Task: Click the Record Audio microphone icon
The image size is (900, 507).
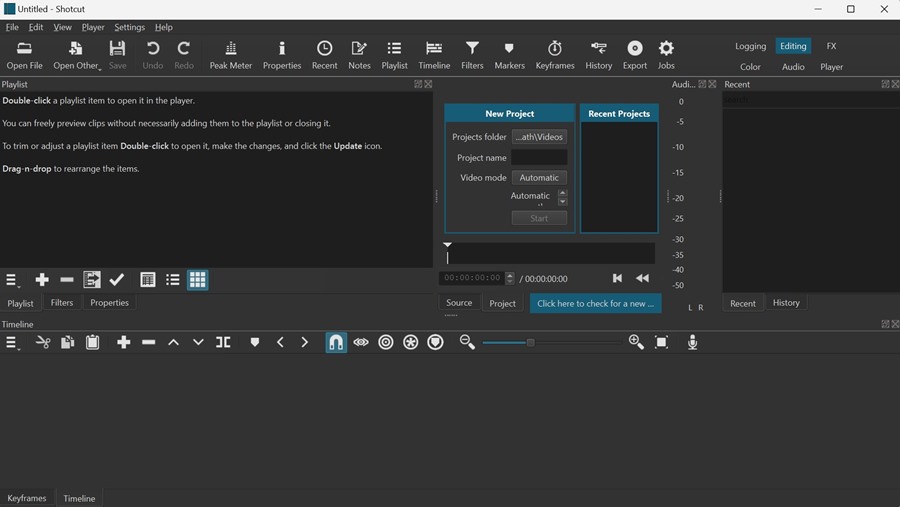Action: pyautogui.click(x=692, y=343)
